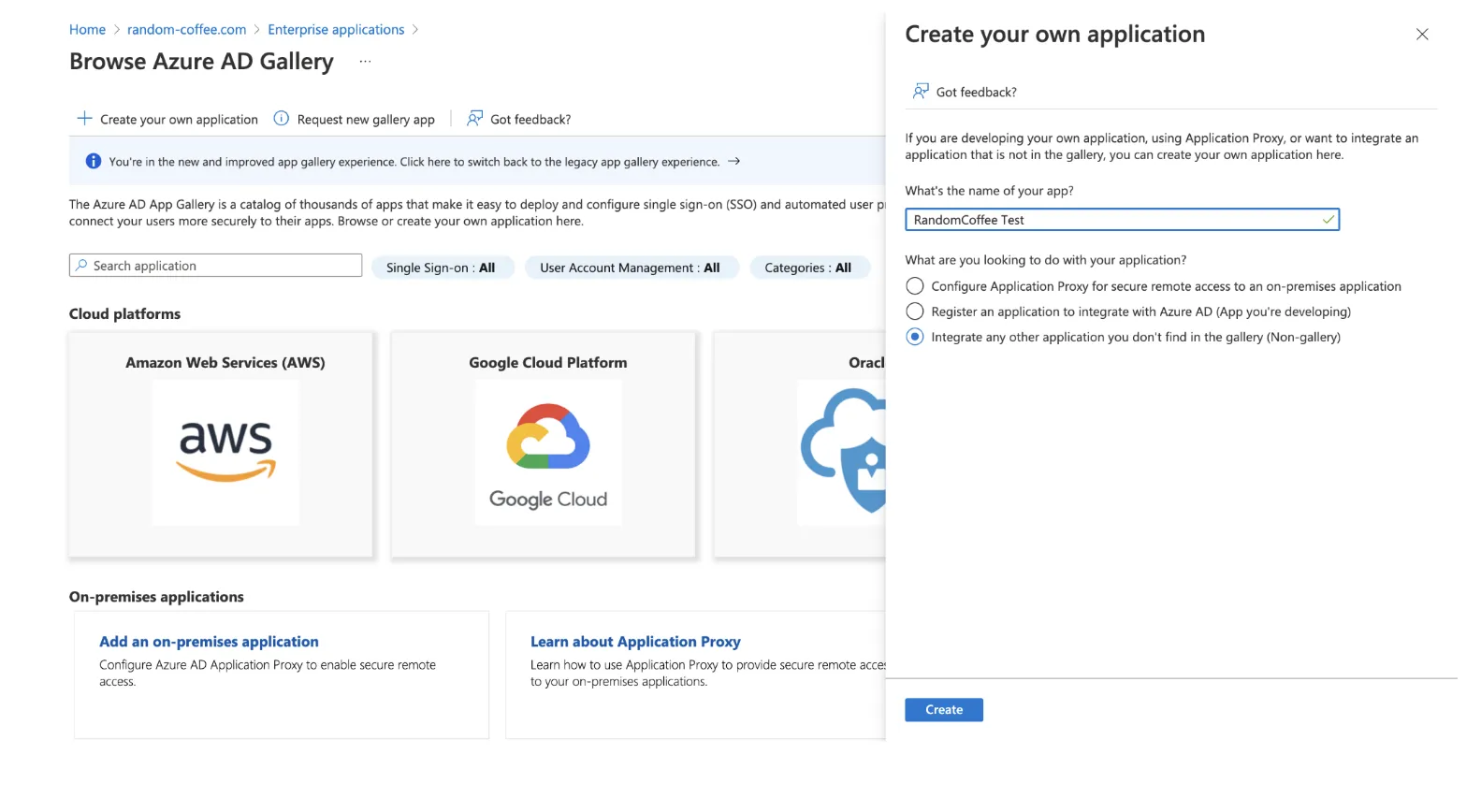Open the User Account Management filter
Screen dimensions: 1481x812
[632, 268]
